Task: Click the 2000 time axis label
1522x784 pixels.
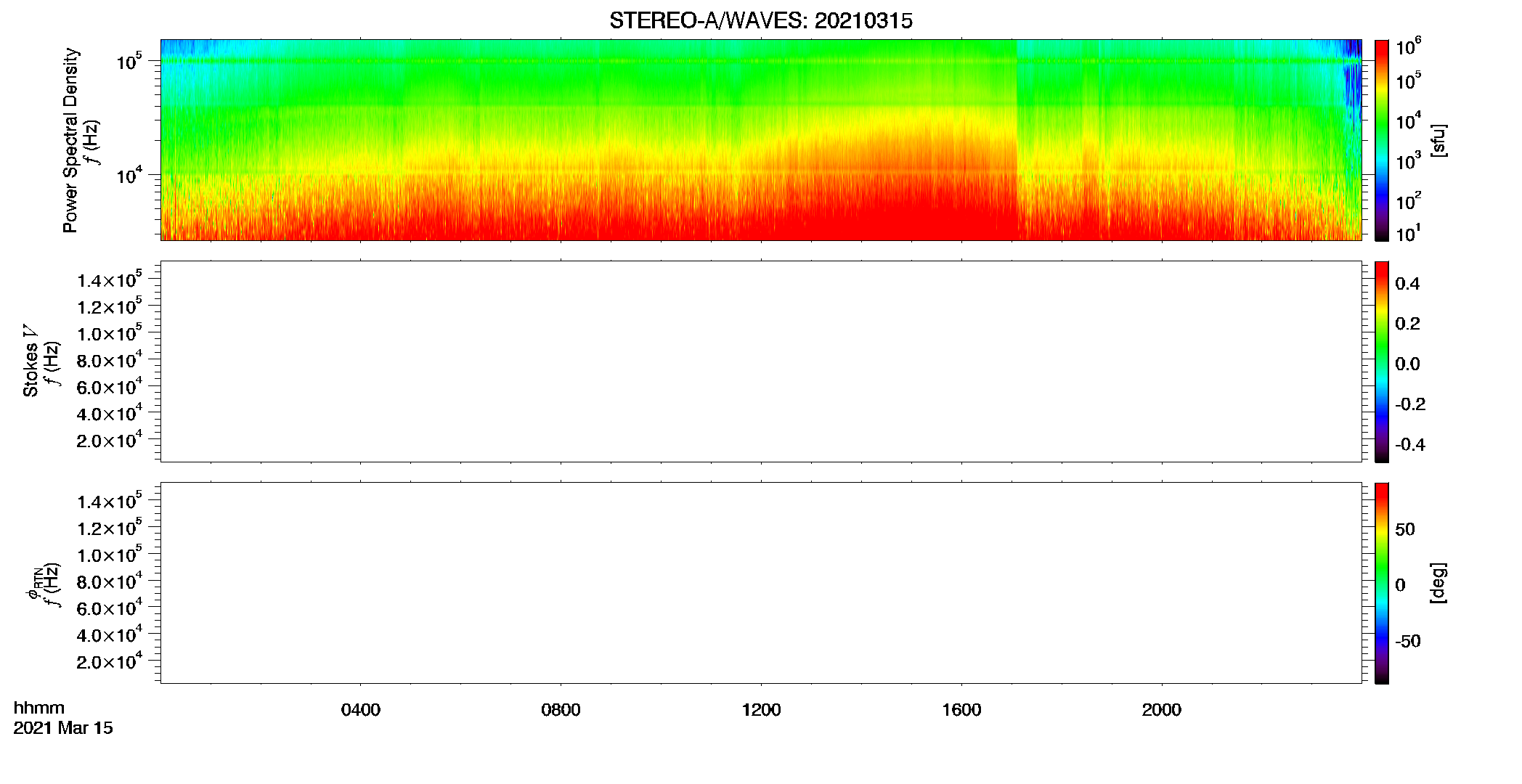Action: tap(1162, 710)
